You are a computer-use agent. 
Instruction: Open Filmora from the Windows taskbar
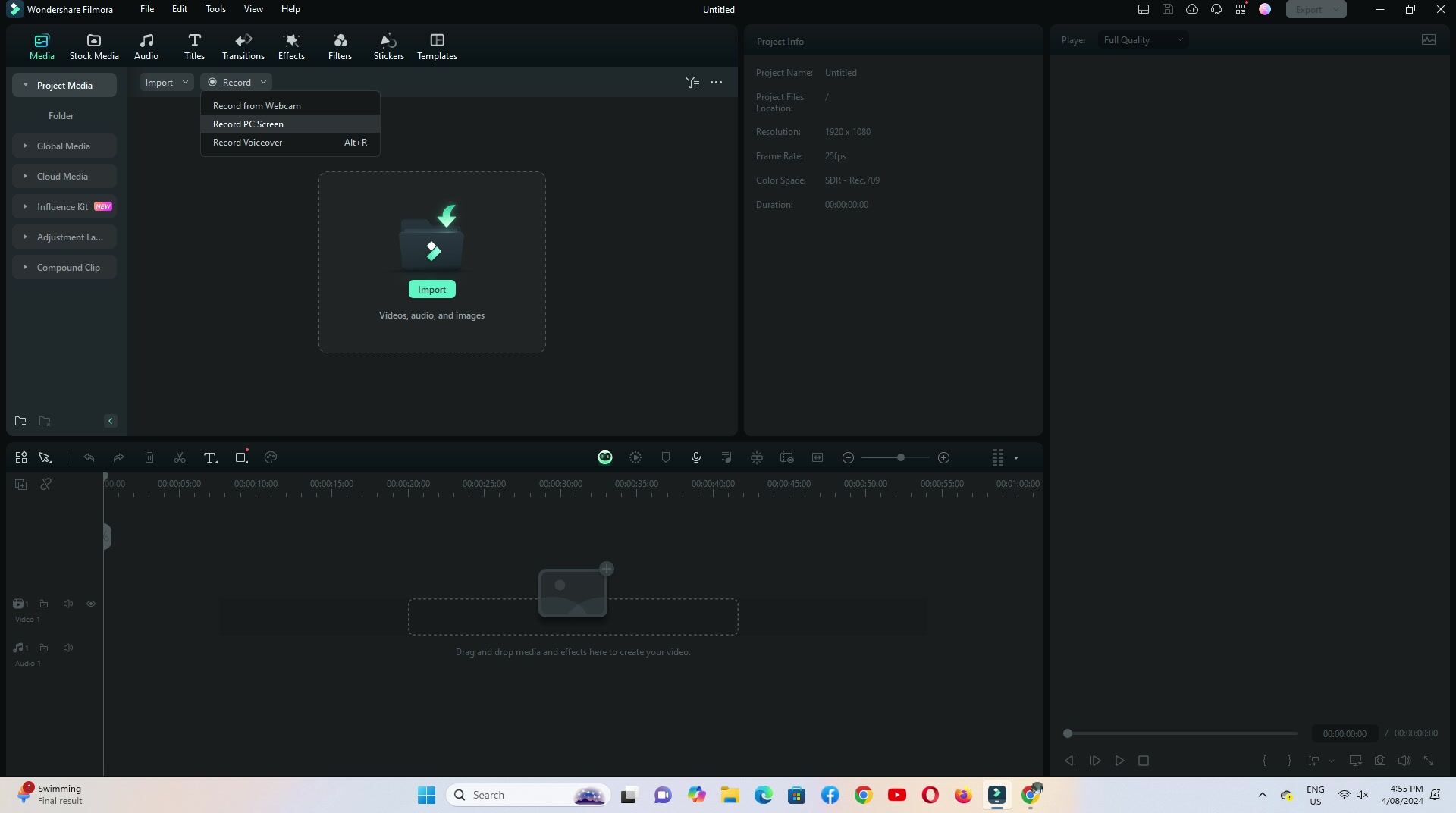(996, 795)
